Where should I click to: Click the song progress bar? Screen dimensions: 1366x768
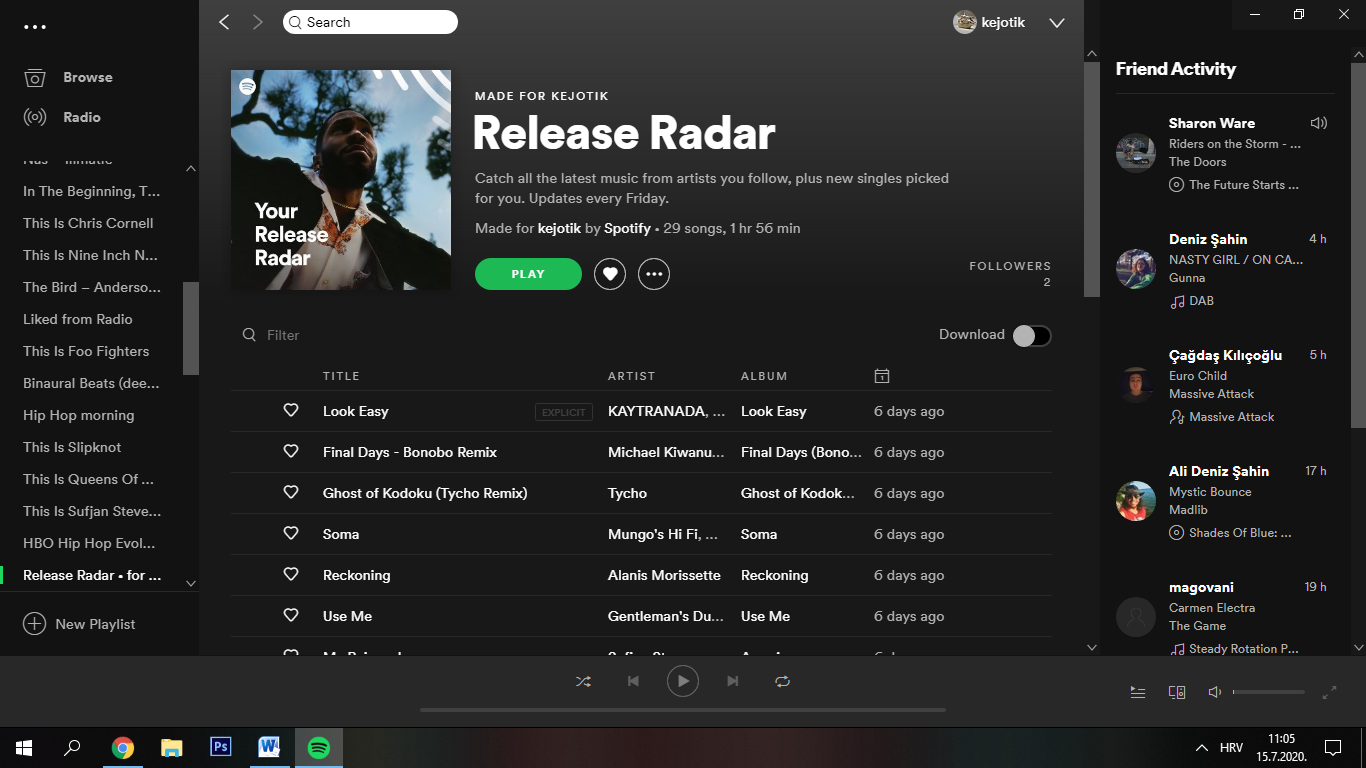683,710
